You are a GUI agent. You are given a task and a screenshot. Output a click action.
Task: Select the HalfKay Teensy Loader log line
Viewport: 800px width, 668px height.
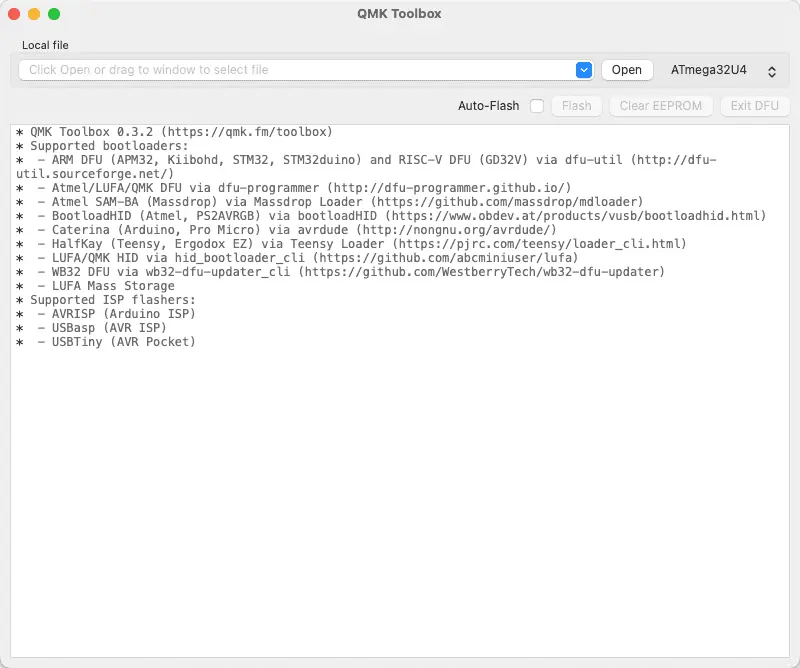351,244
